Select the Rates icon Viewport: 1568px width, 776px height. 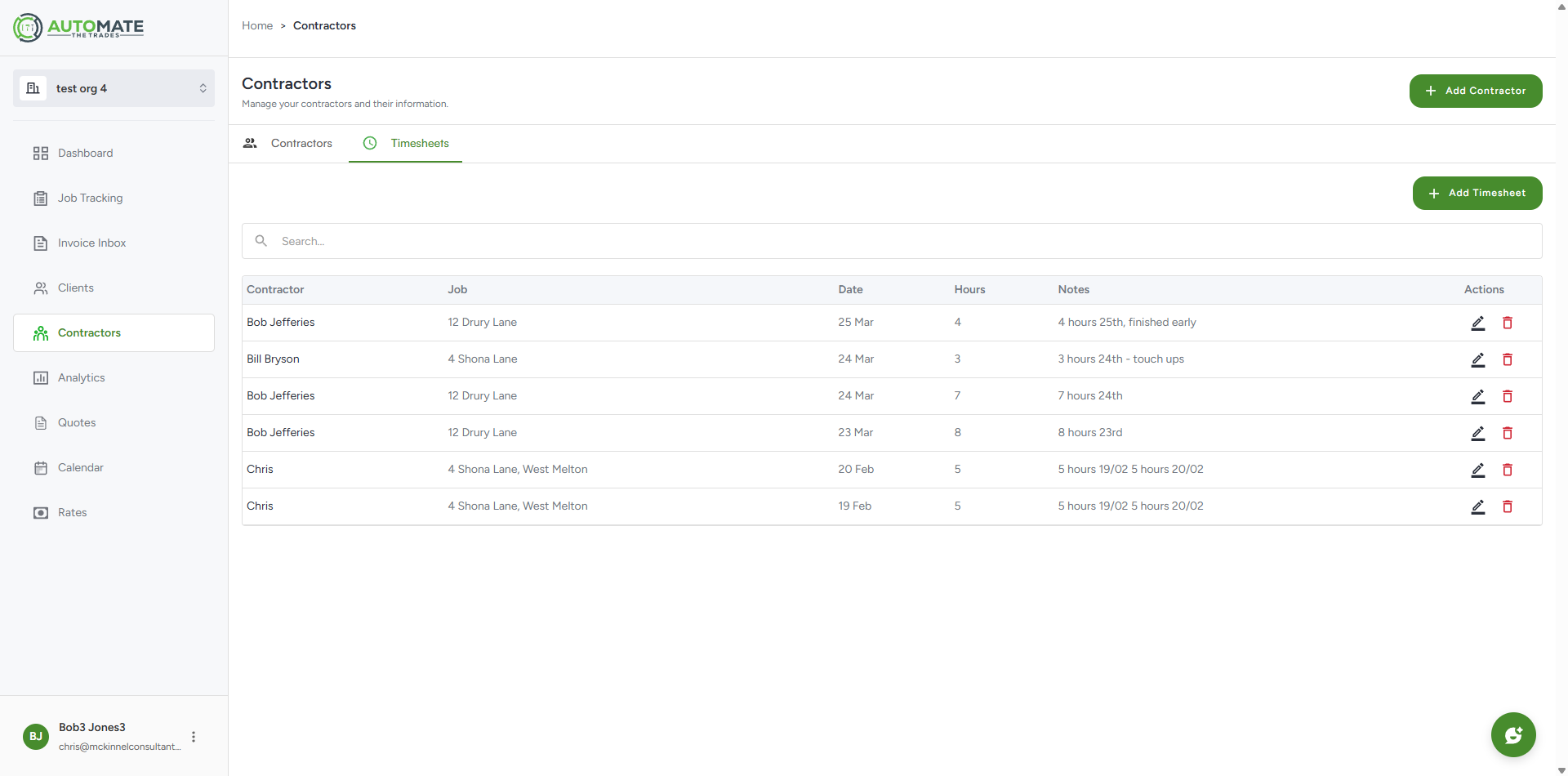(41, 512)
